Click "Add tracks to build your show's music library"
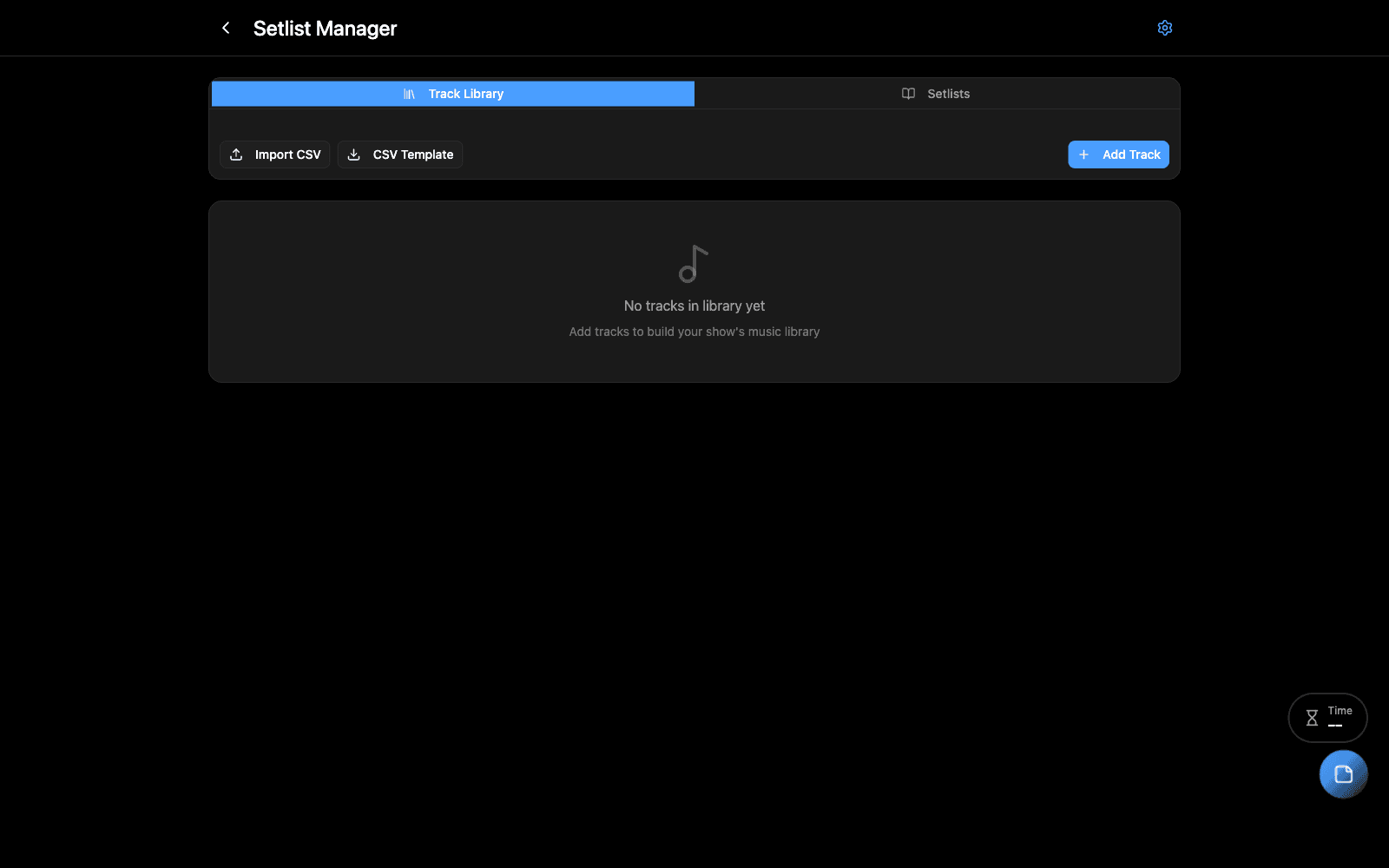The image size is (1389, 868). [x=694, y=332]
